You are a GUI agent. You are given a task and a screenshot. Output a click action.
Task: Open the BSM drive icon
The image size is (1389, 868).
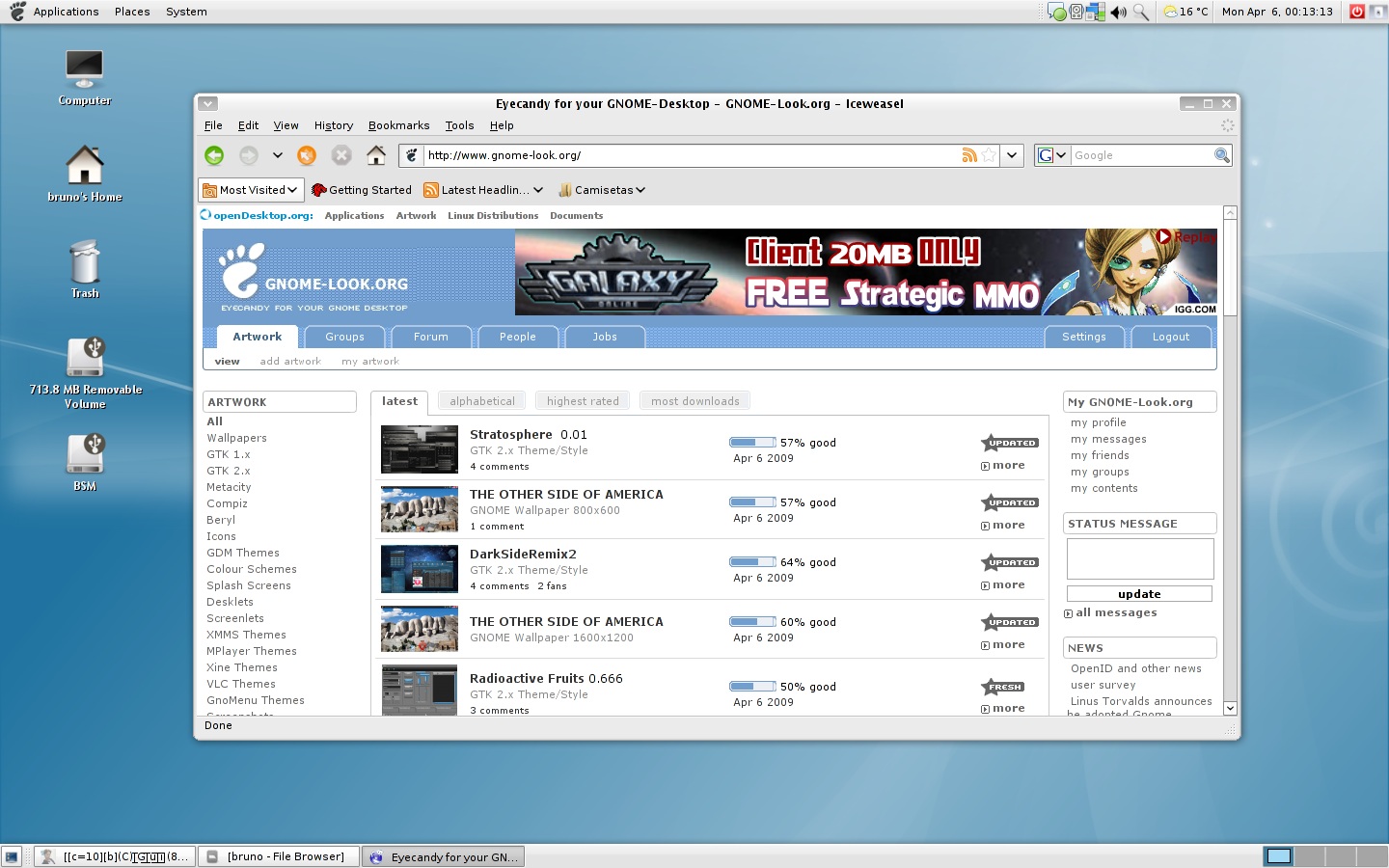[85, 453]
